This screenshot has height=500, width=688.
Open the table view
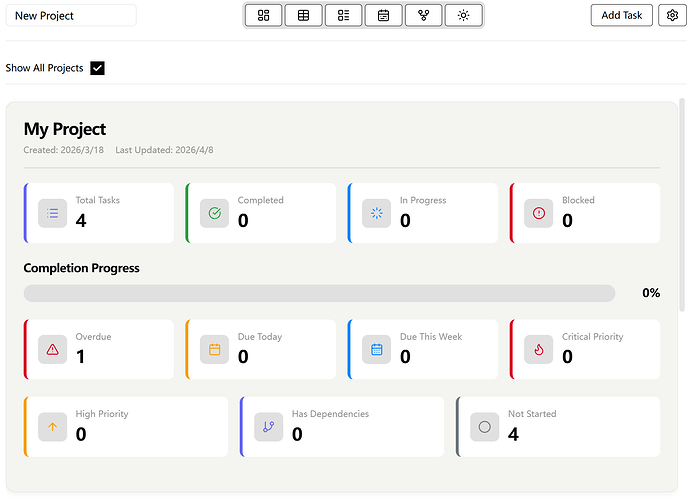(x=304, y=15)
